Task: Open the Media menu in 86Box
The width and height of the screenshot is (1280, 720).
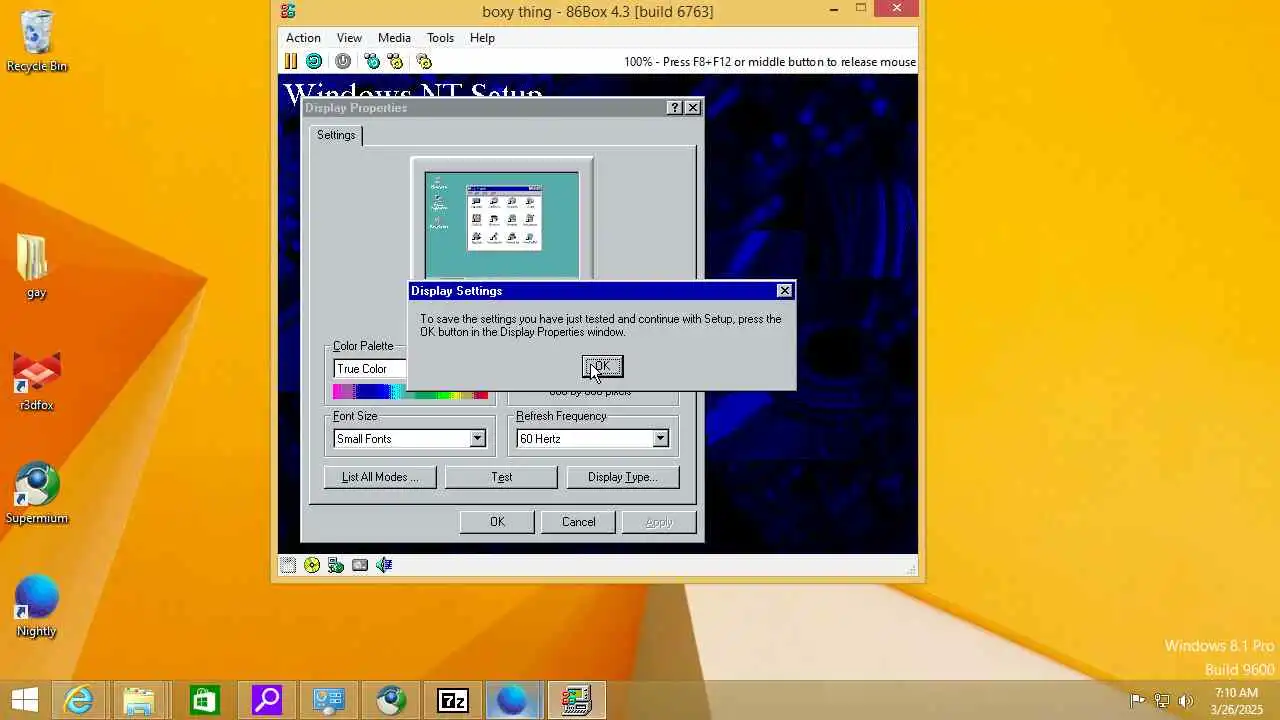Action: click(x=394, y=38)
